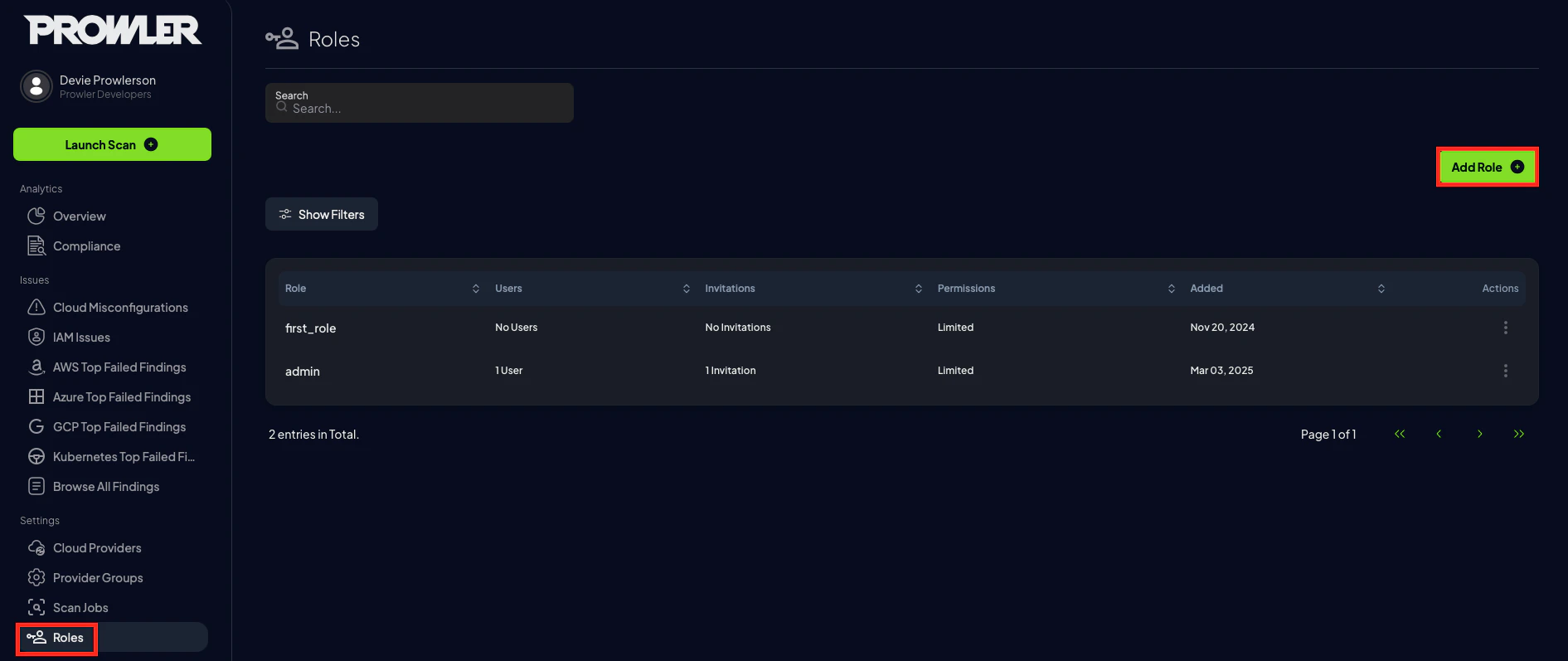
Task: Click the Provider Groups gear icon
Action: pyautogui.click(x=36, y=577)
